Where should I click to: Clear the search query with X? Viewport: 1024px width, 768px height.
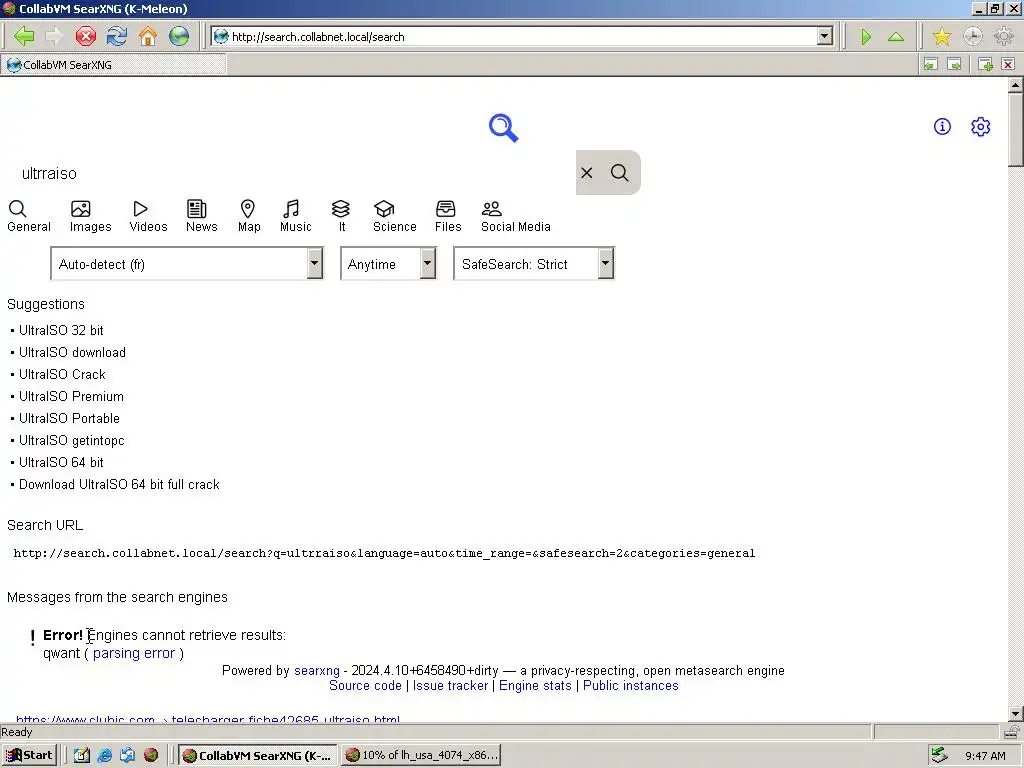[586, 172]
